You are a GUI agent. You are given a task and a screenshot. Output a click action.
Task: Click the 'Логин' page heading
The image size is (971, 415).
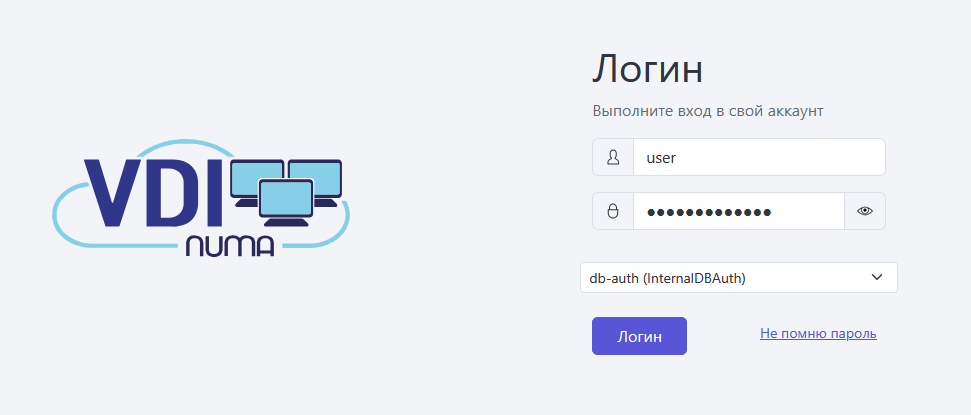coord(648,69)
